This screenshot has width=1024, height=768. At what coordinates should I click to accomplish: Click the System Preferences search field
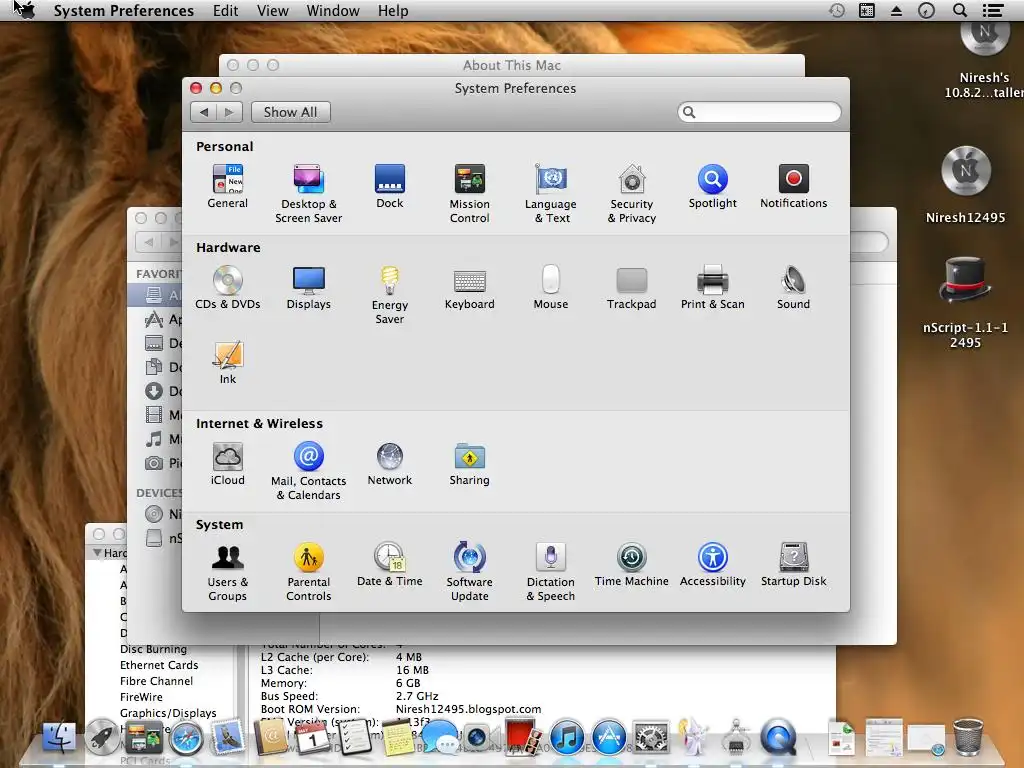[760, 112]
